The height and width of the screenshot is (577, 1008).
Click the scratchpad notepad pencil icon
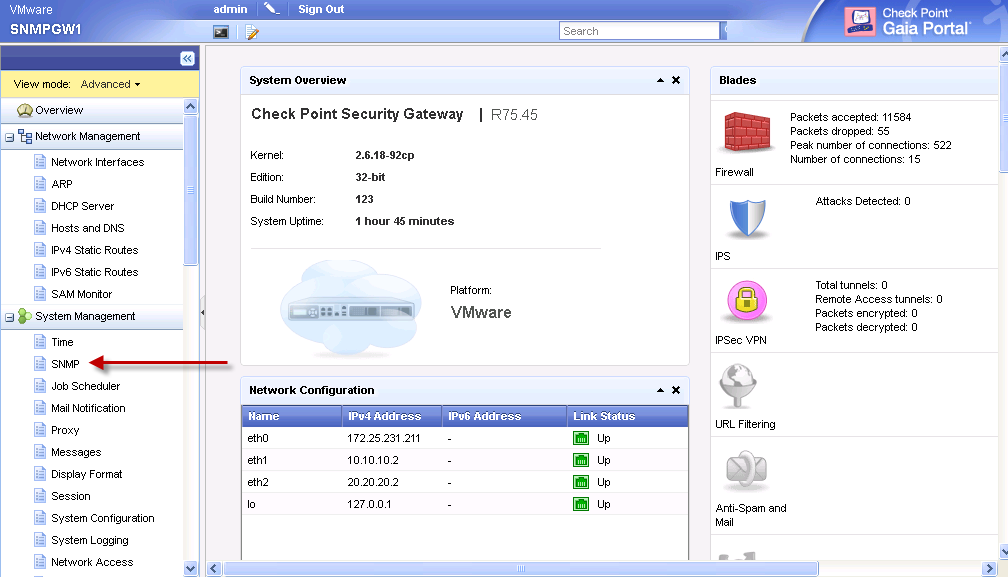click(x=252, y=32)
